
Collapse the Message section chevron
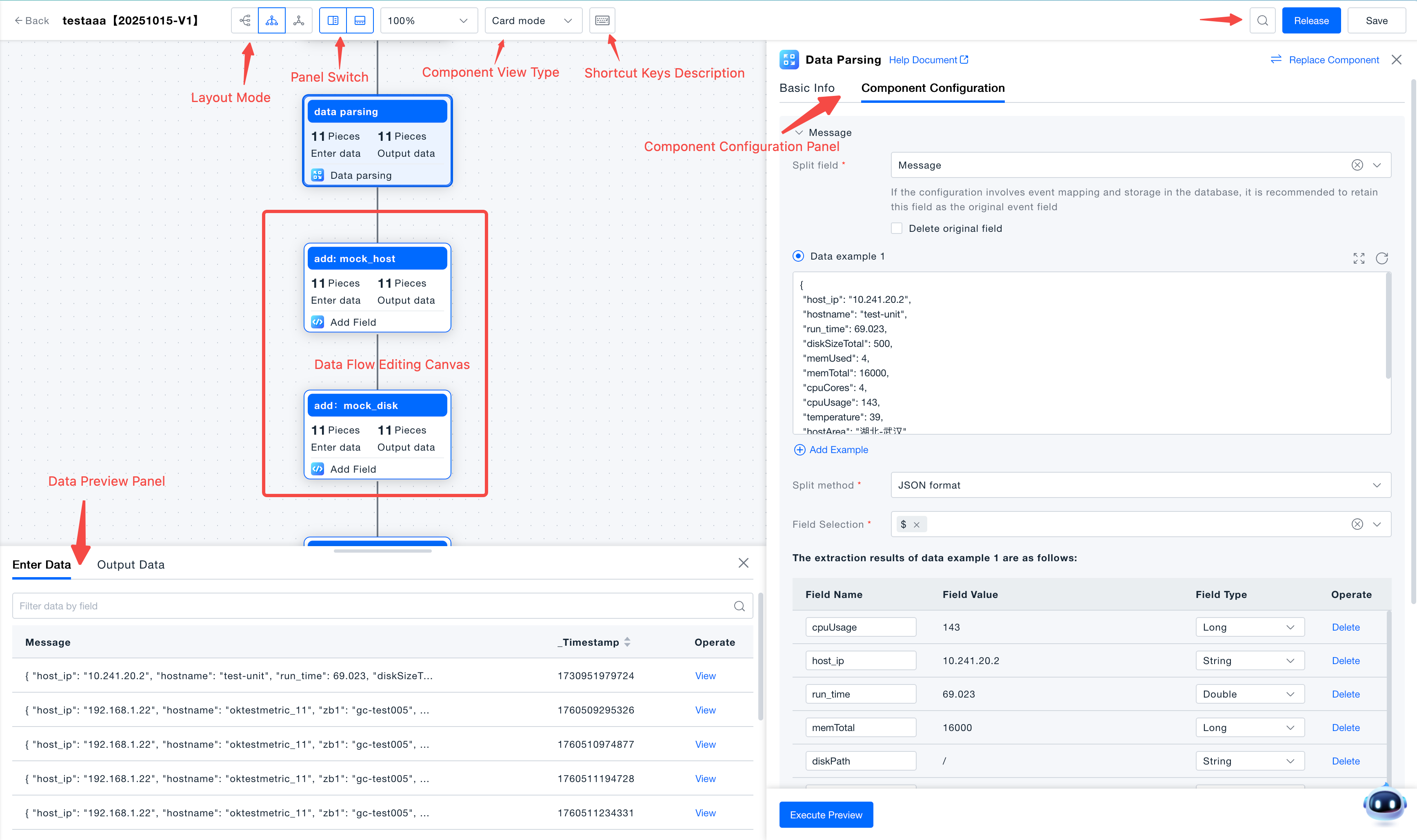[x=799, y=133]
